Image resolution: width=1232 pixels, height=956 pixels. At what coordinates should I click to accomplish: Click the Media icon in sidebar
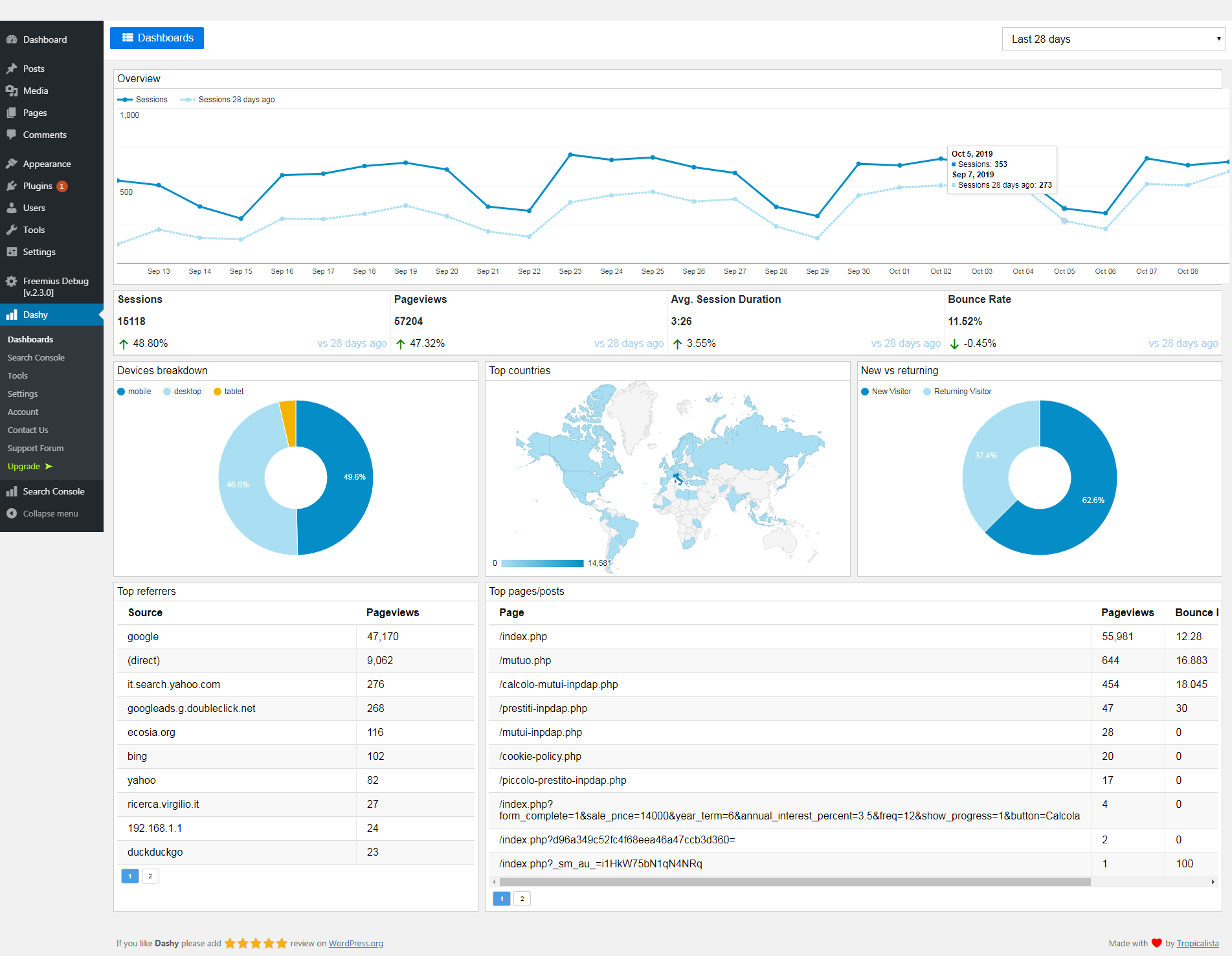click(x=12, y=91)
